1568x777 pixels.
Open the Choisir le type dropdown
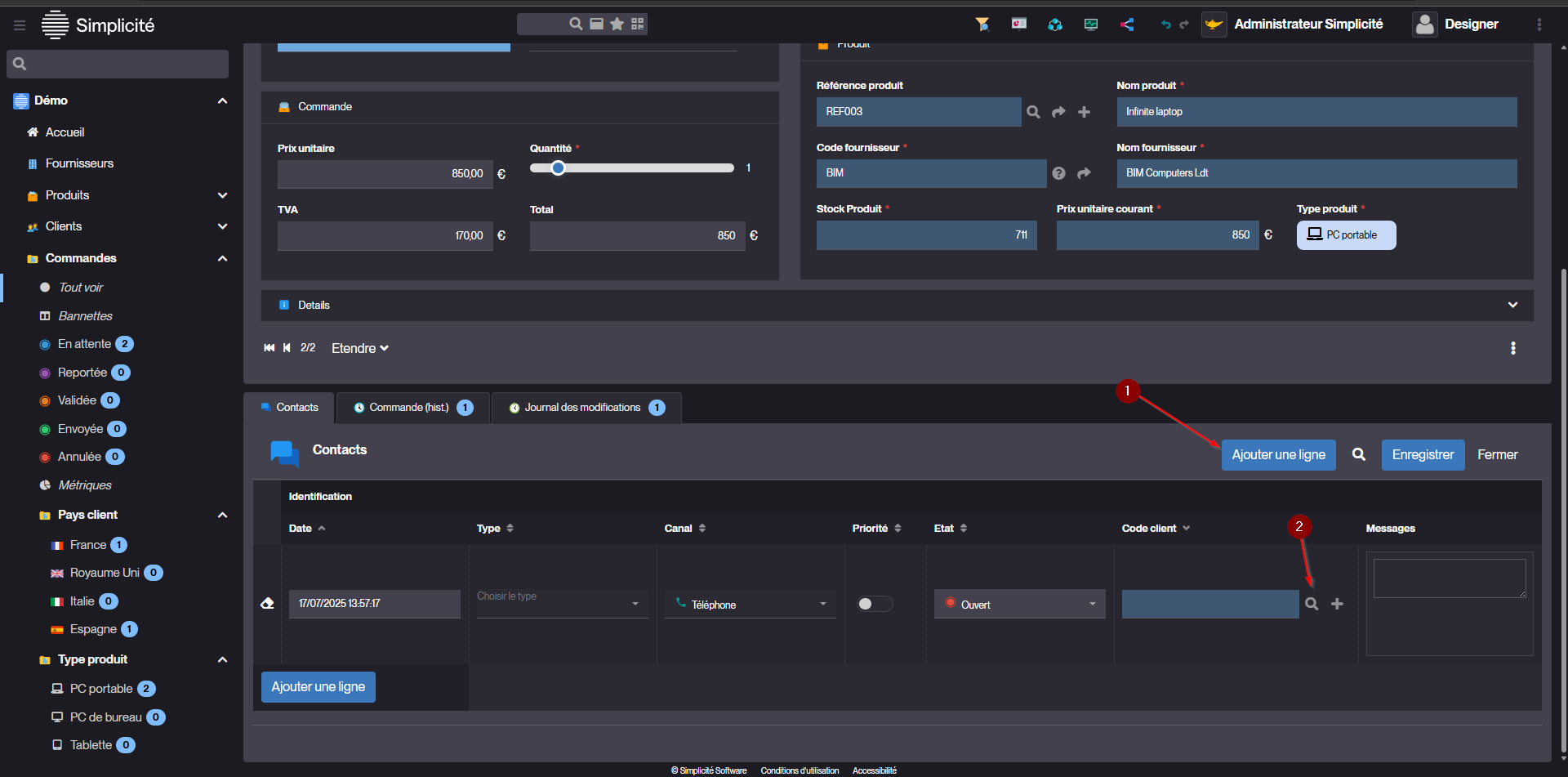(x=562, y=604)
